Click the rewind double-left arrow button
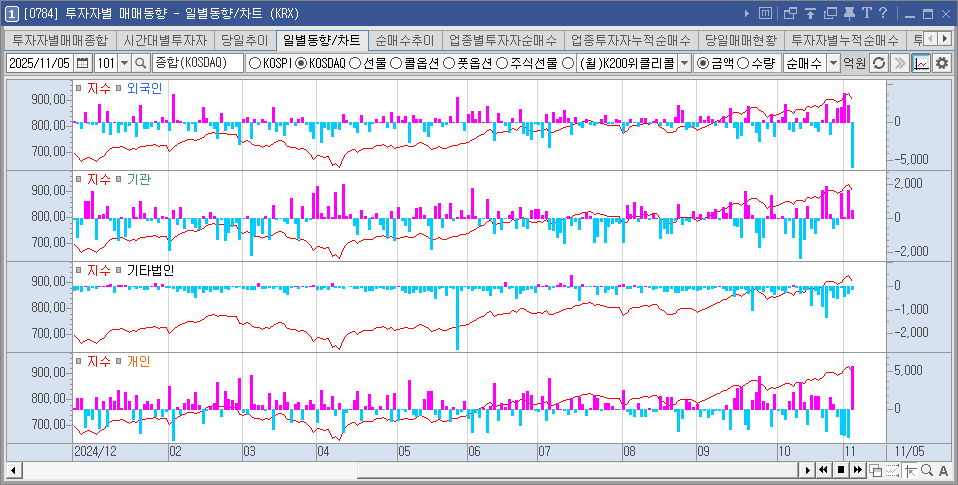 [824, 470]
